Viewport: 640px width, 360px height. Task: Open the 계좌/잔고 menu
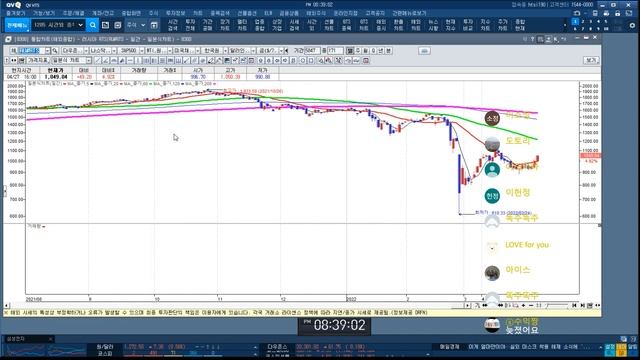(102, 13)
